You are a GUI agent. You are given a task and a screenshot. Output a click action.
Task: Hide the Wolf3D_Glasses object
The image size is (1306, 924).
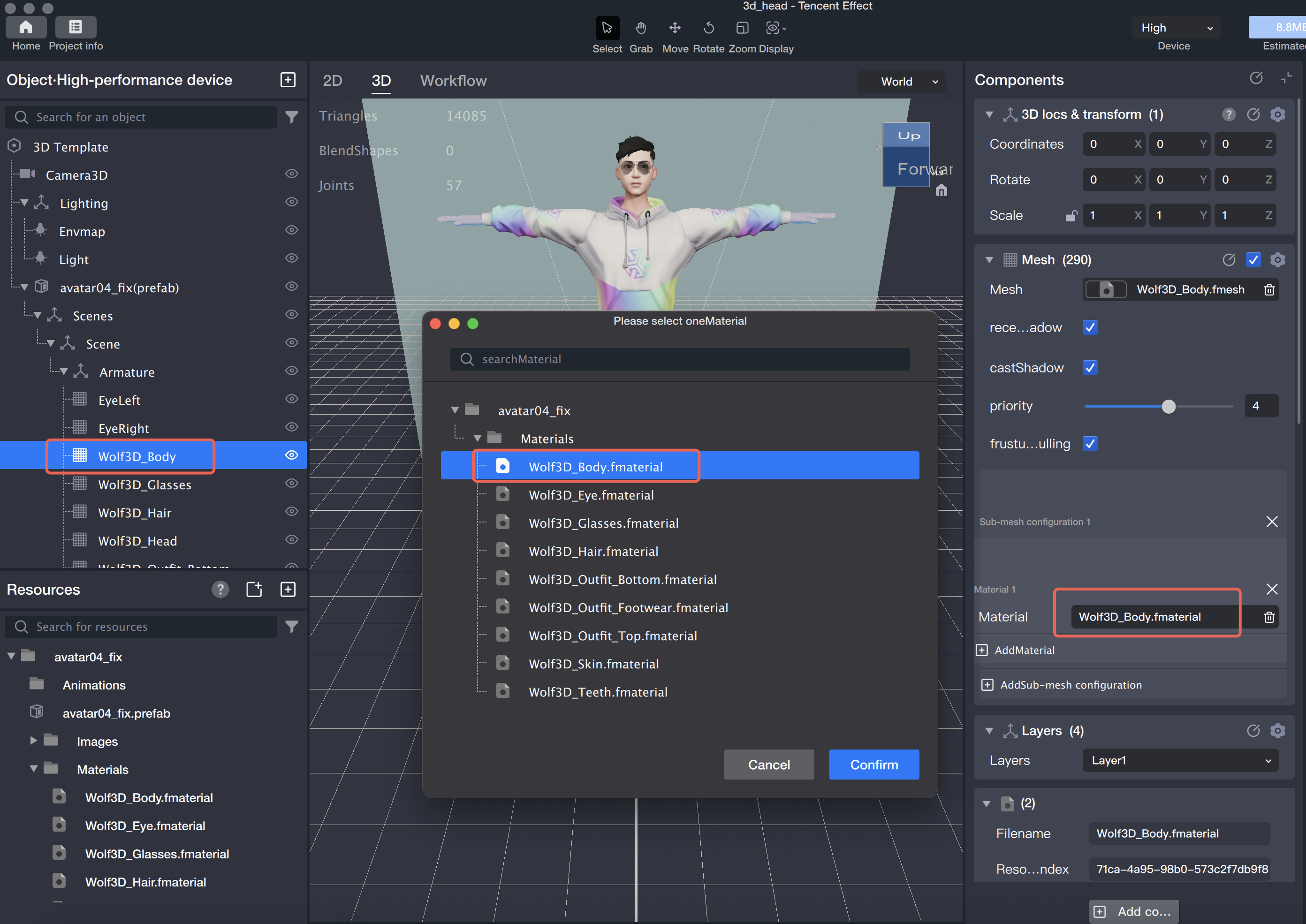291,484
